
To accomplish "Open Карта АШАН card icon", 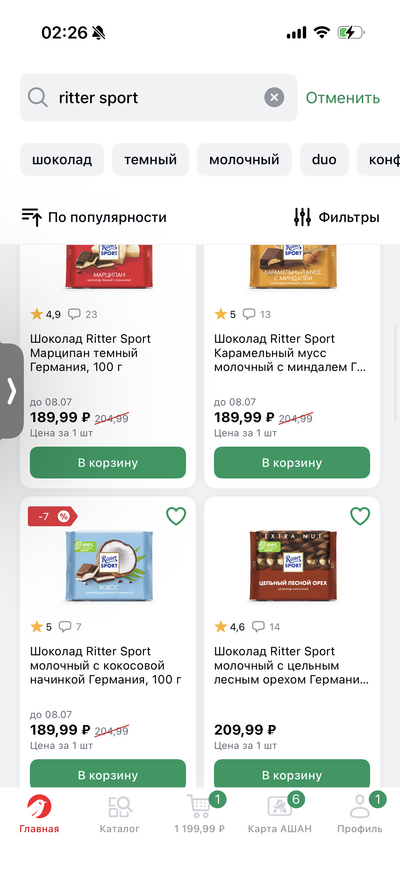I will pyautogui.click(x=280, y=806).
